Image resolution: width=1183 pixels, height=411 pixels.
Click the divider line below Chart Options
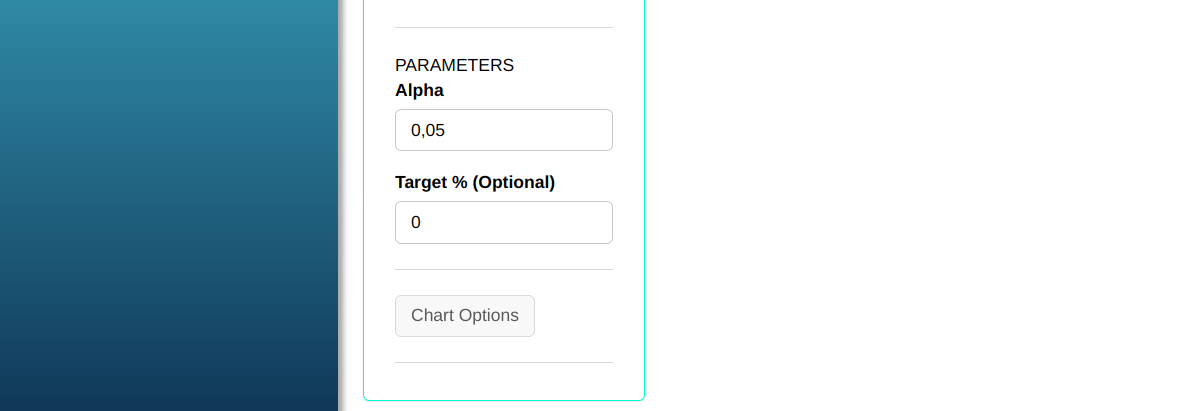point(503,362)
